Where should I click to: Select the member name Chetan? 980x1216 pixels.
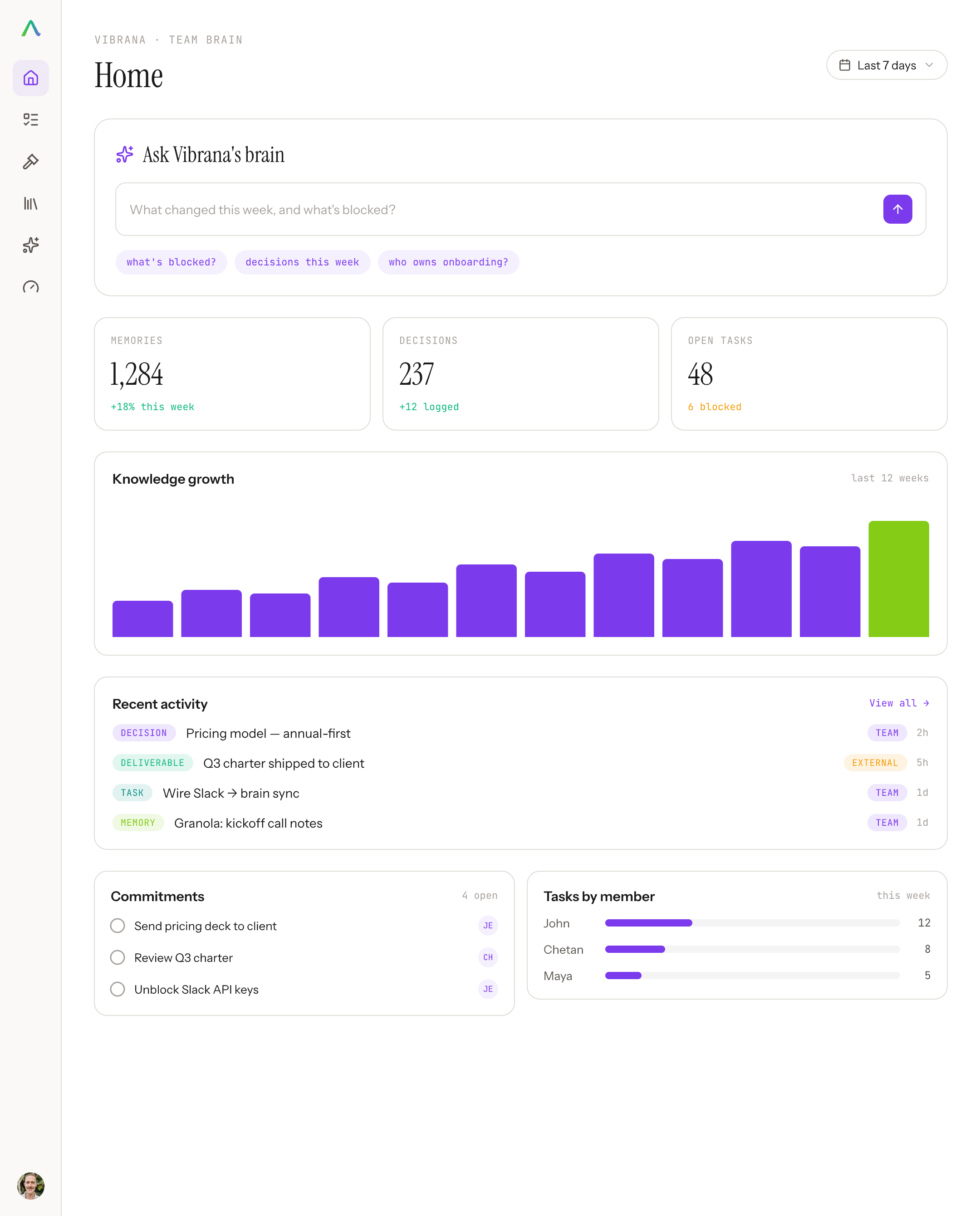click(x=563, y=950)
